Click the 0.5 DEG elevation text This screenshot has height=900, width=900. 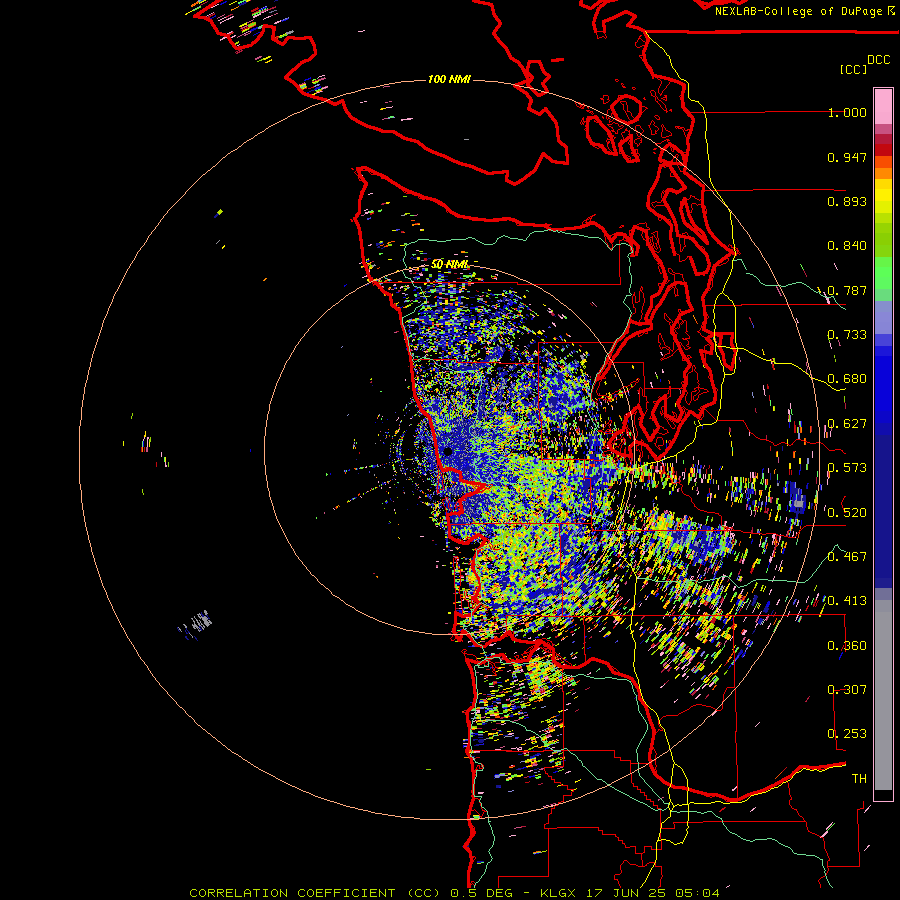(x=481, y=893)
